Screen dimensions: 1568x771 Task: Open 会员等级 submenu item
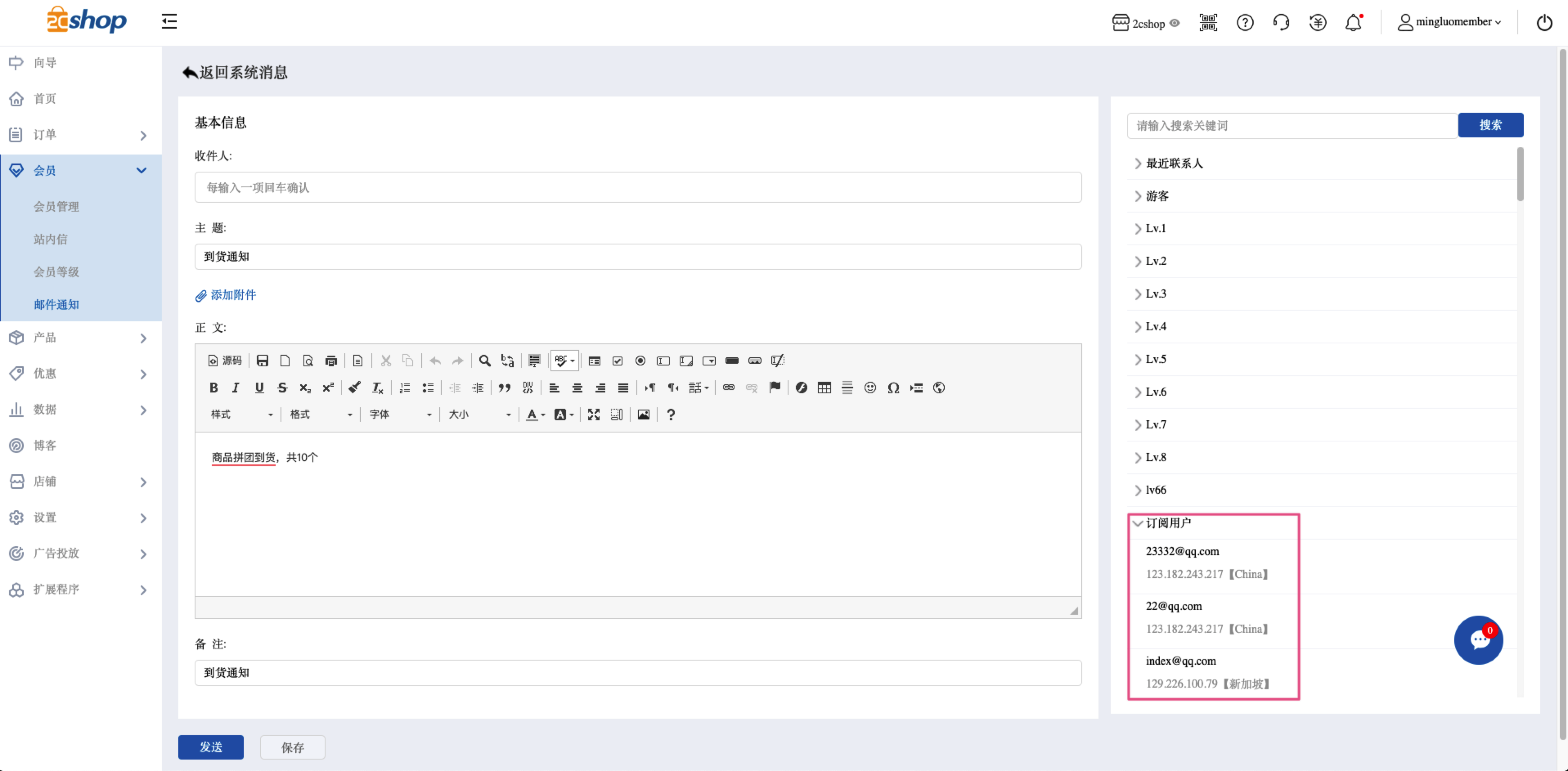click(56, 272)
